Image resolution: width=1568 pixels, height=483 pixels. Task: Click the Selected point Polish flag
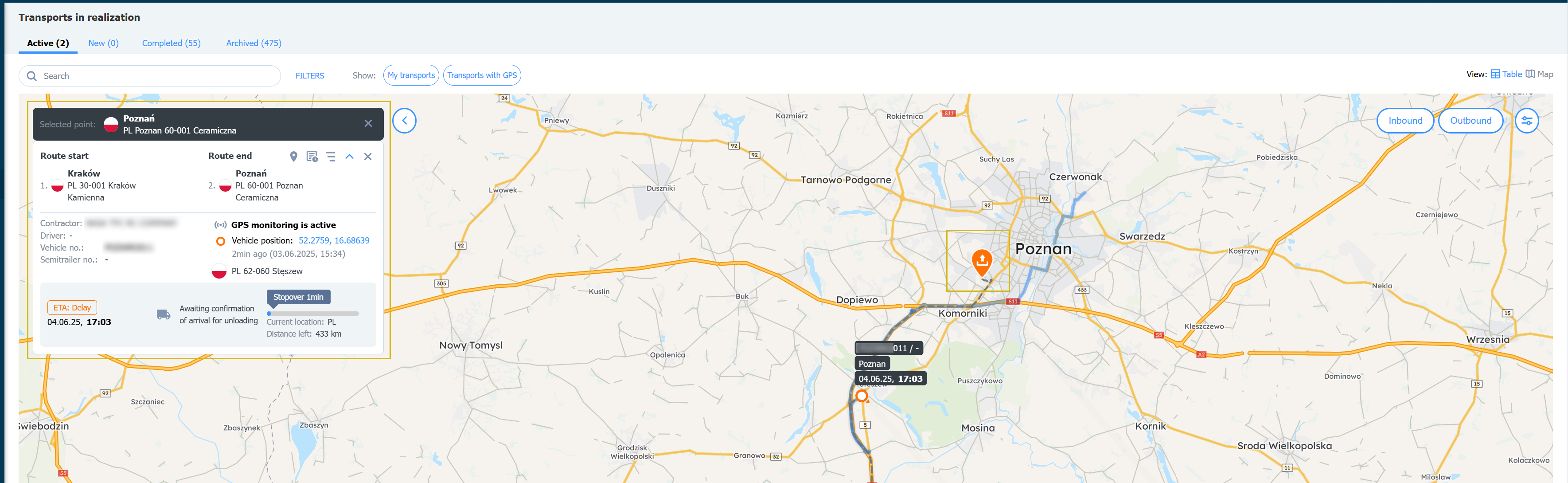click(111, 124)
